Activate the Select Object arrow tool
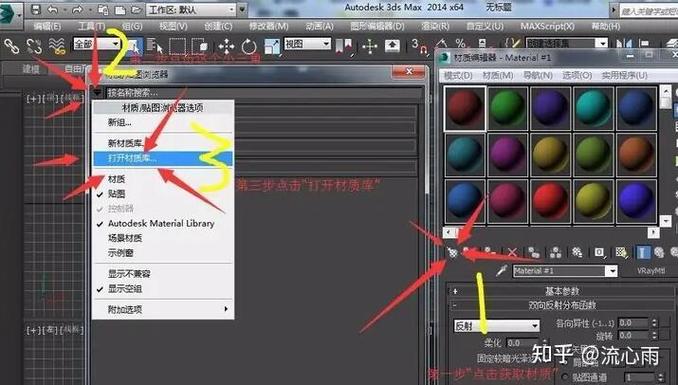The image size is (678, 385). (134, 45)
